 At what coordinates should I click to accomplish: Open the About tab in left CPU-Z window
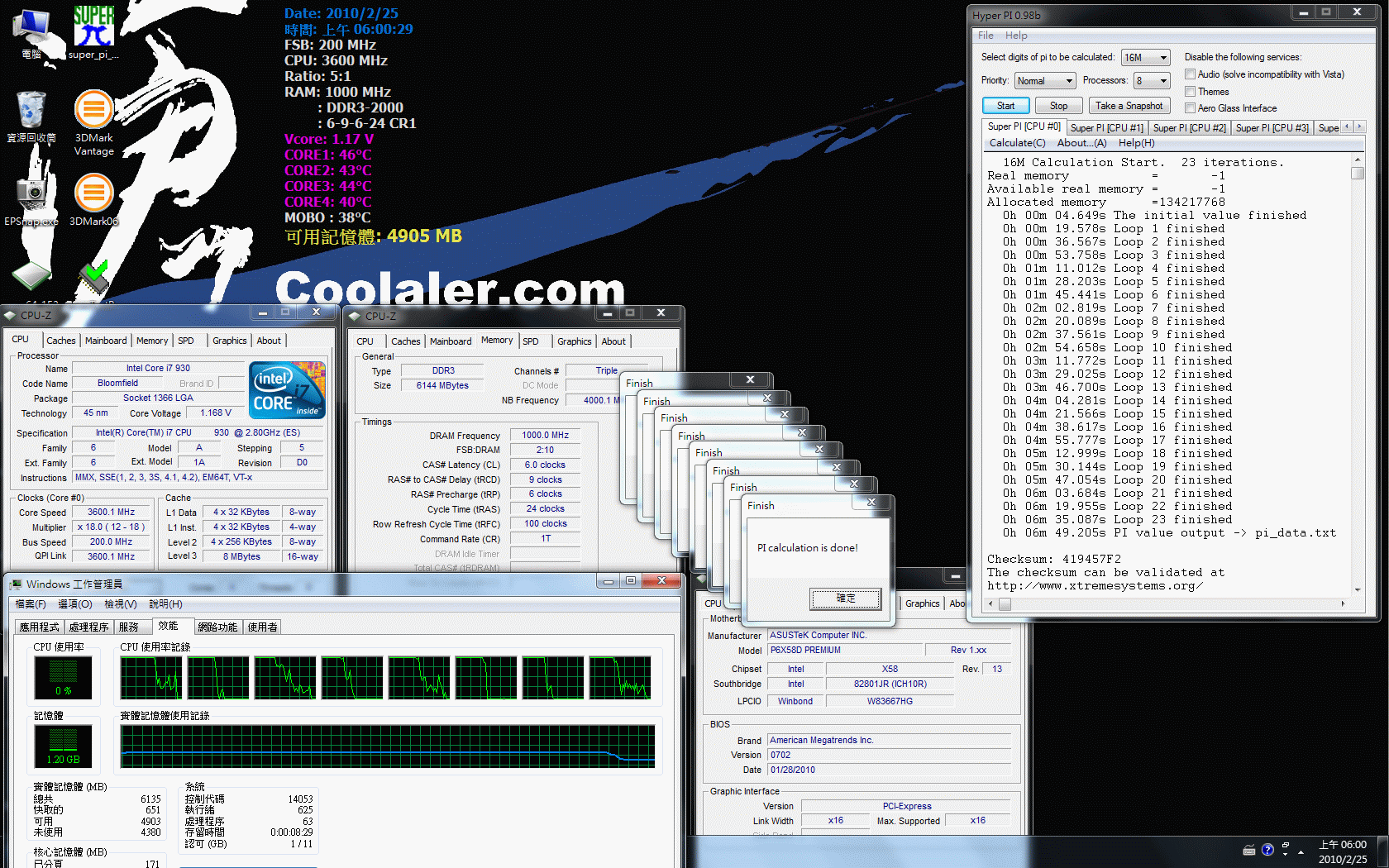tap(269, 341)
